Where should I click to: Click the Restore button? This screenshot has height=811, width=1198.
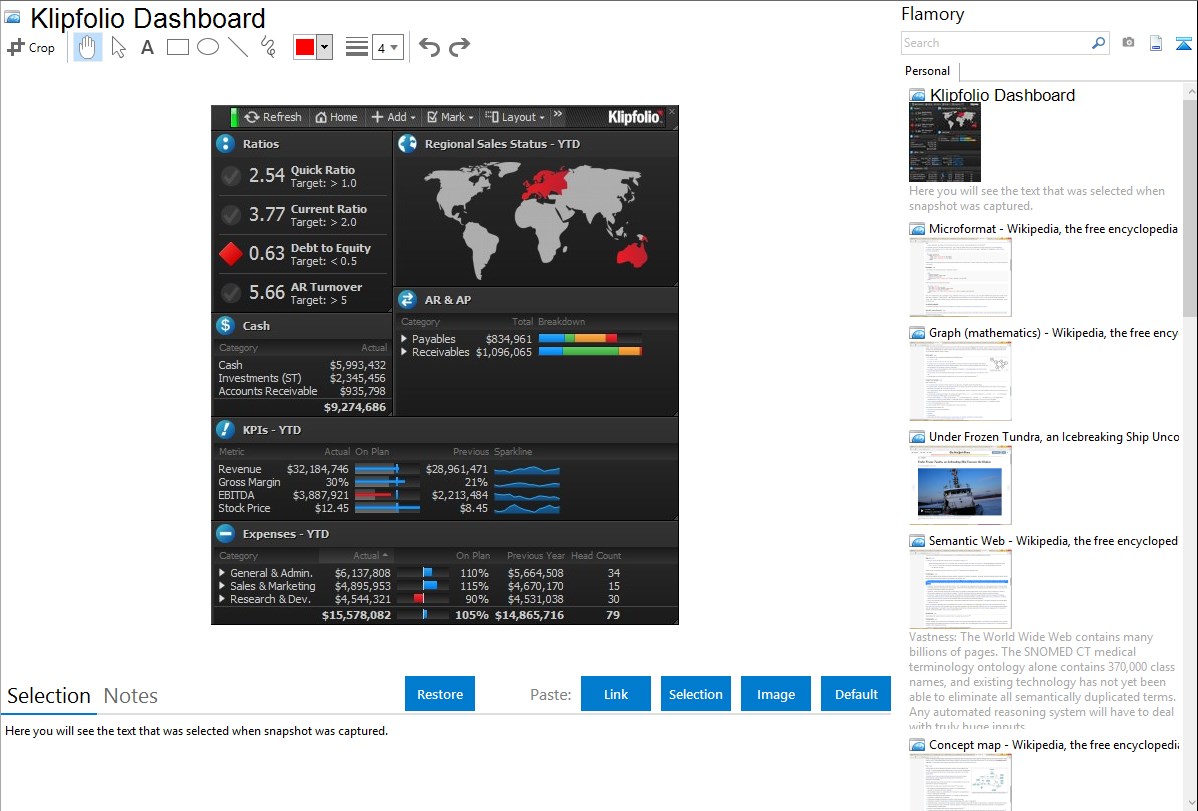440,694
